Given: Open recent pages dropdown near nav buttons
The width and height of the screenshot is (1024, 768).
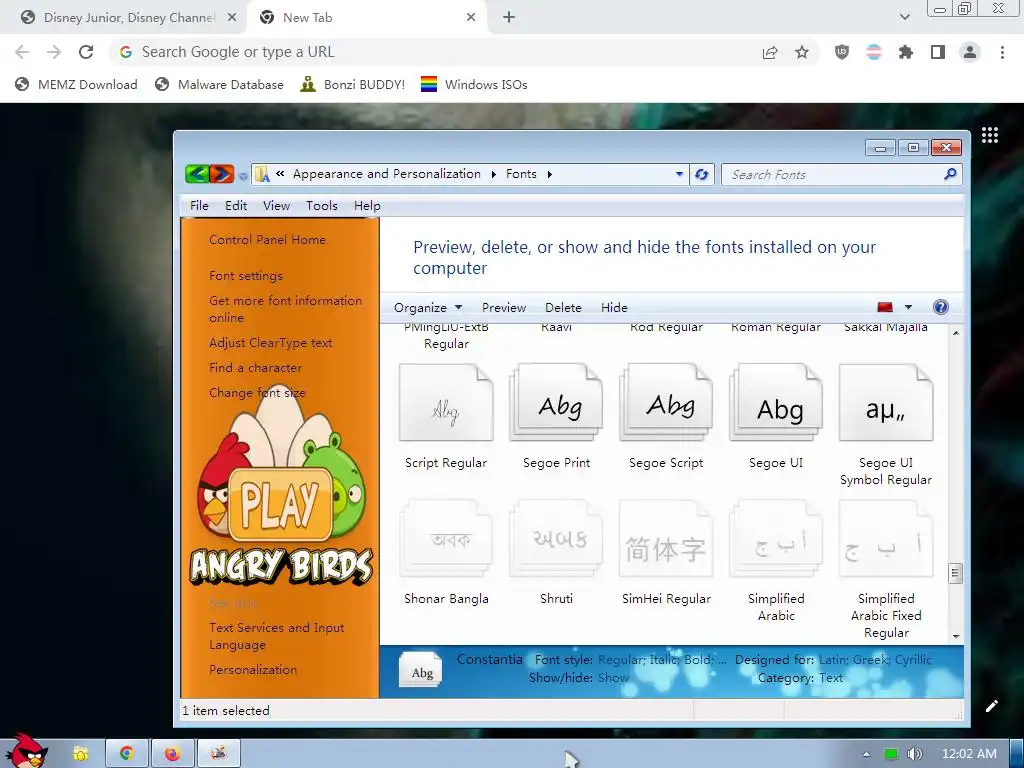Looking at the screenshot, I should click(243, 175).
